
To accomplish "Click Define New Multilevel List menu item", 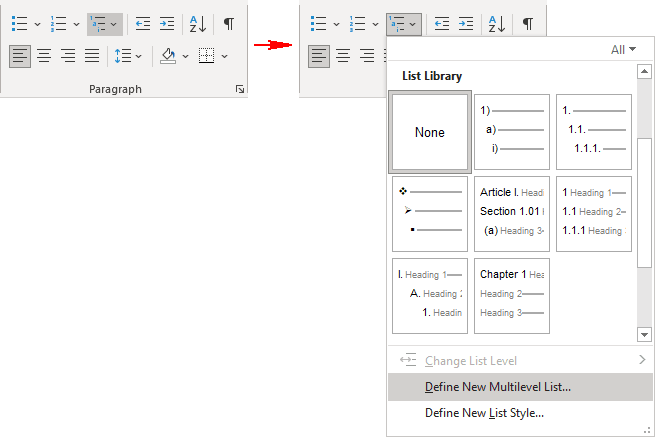I will tap(498, 387).
